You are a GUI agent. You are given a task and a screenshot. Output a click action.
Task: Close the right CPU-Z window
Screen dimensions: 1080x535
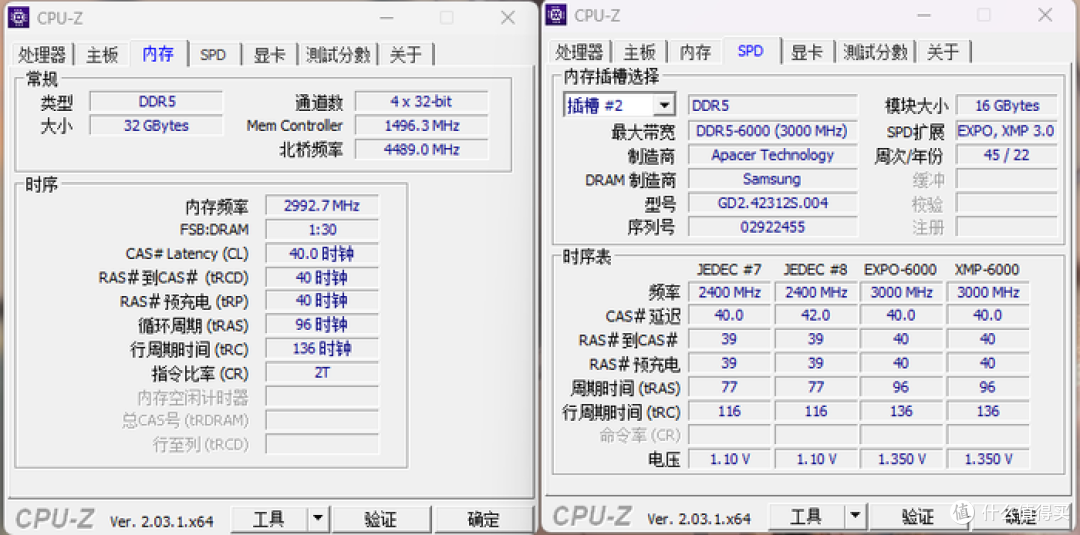coord(1045,15)
